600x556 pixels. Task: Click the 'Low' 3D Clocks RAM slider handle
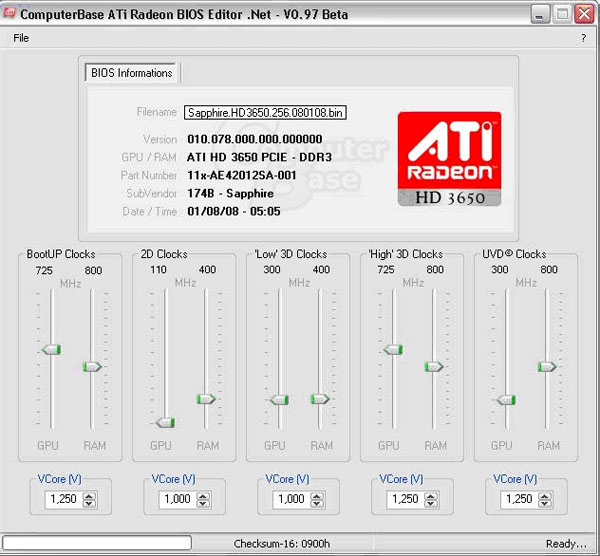click(320, 399)
